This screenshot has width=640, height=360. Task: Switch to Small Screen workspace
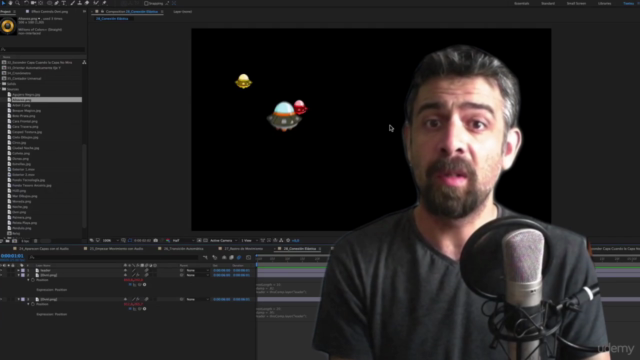point(576,3)
